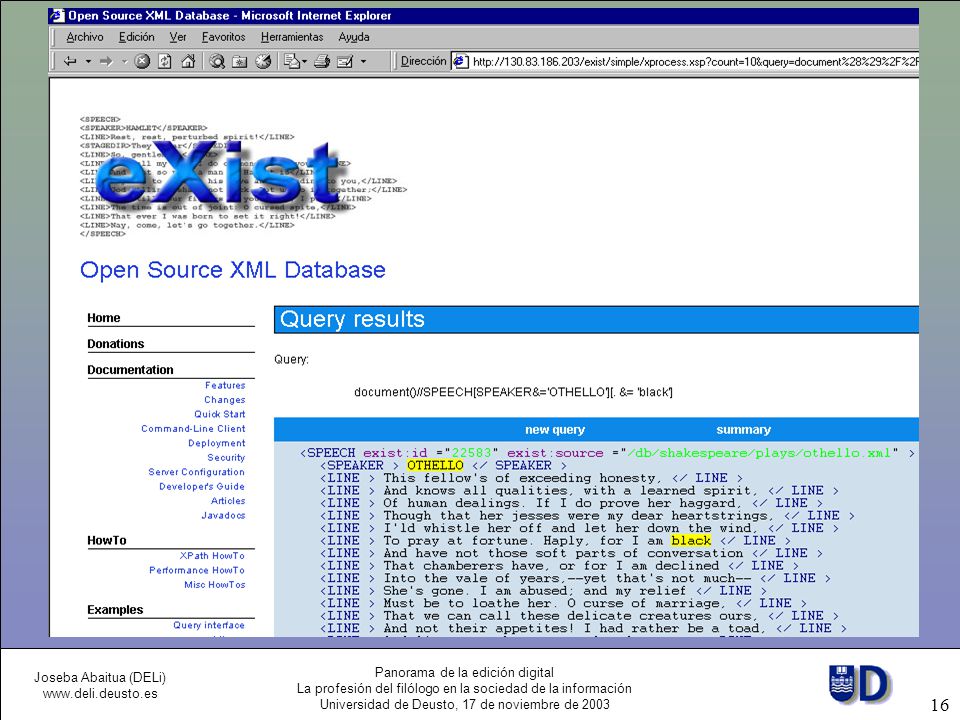
Task: Open the Edición menu
Action: tap(137, 37)
